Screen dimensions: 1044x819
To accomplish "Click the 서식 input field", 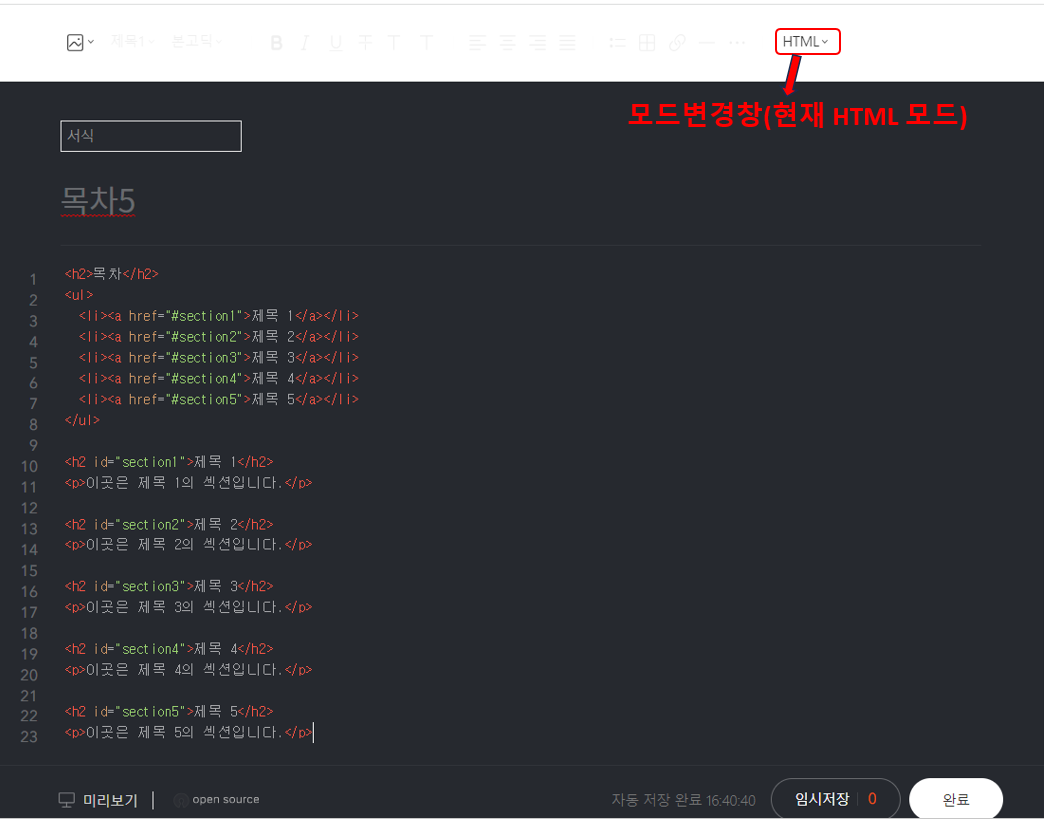I will pyautogui.click(x=150, y=136).
